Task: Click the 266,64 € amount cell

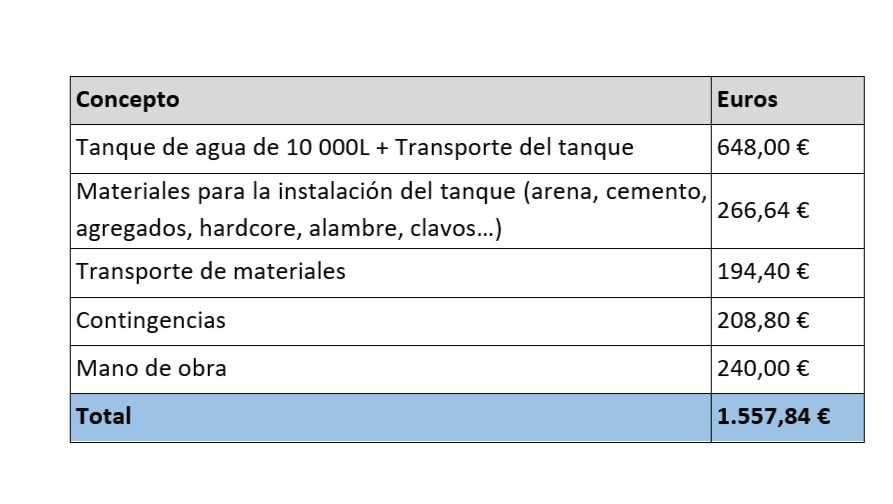Action: pyautogui.click(x=788, y=211)
